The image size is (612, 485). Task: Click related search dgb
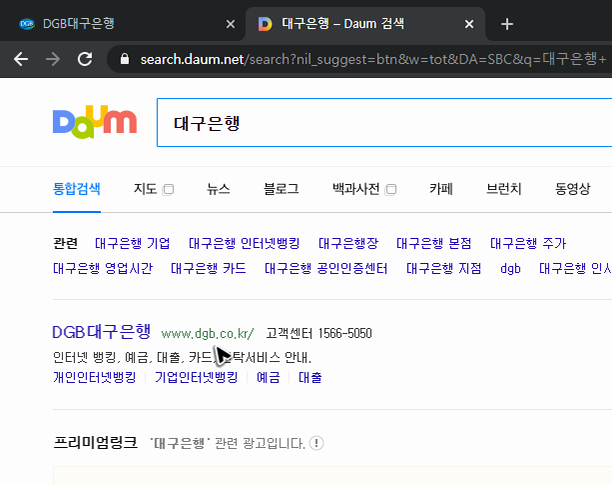coord(510,268)
